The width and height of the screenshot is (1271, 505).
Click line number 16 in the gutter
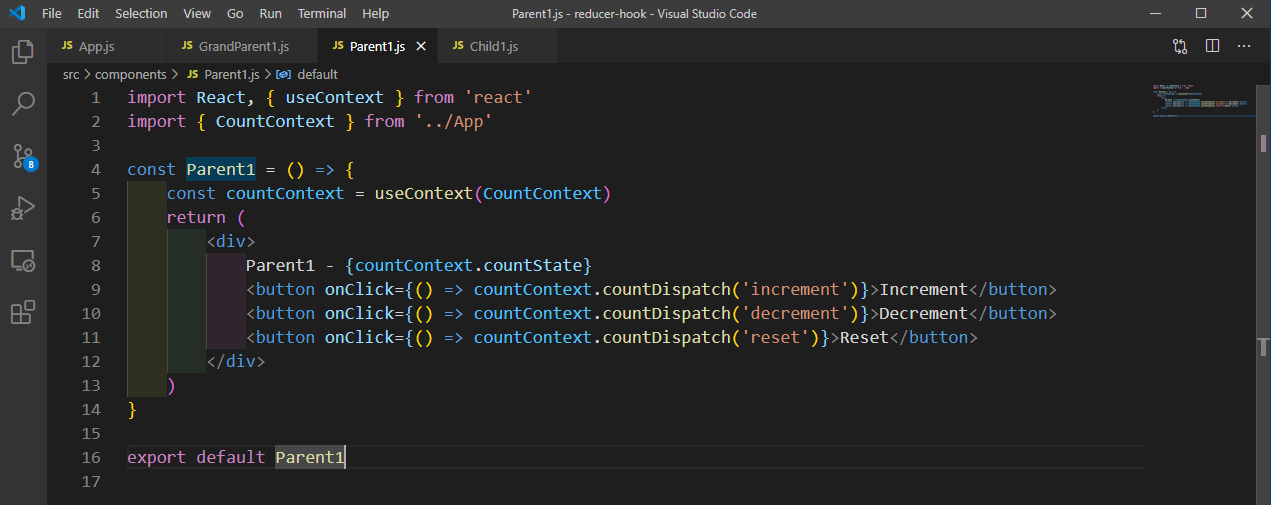[91, 457]
